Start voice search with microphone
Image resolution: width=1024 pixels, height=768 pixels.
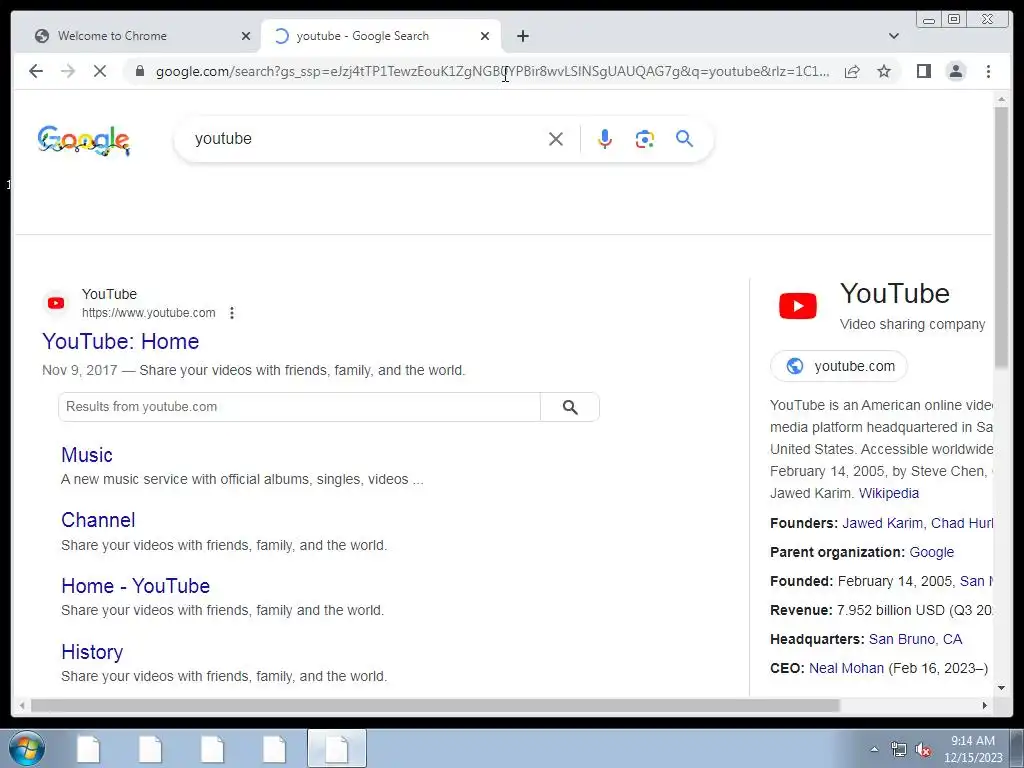(605, 138)
